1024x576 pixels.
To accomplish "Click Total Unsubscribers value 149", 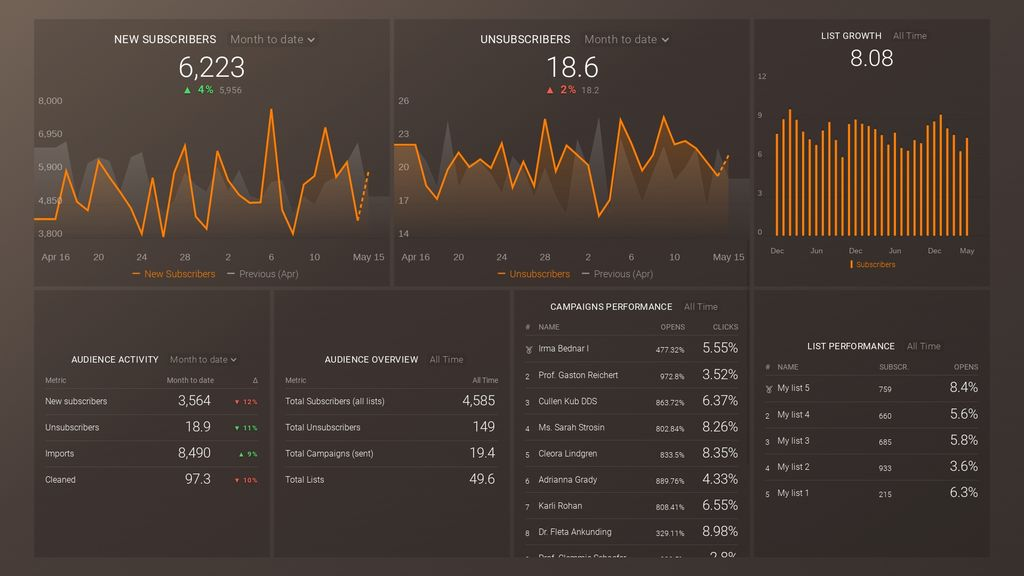I will coord(483,426).
